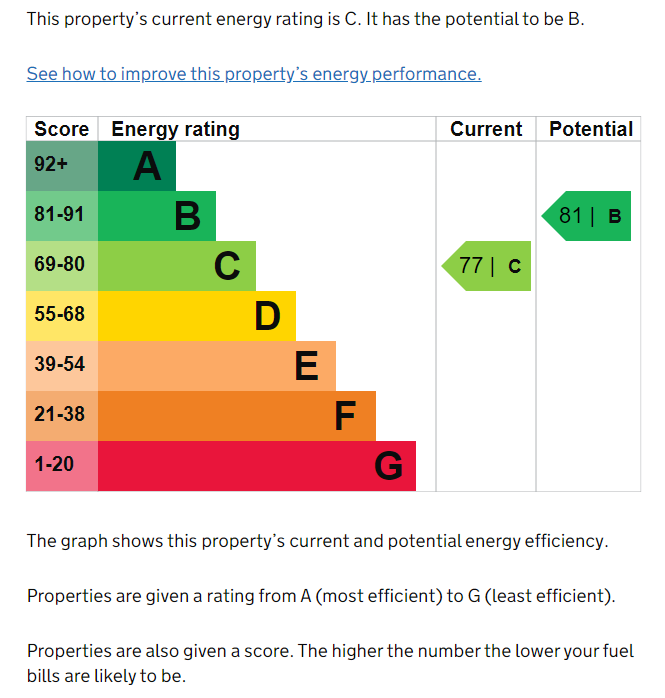Click the 92+ score cell
Viewport: 665px width, 698px height.
pyautogui.click(x=61, y=166)
